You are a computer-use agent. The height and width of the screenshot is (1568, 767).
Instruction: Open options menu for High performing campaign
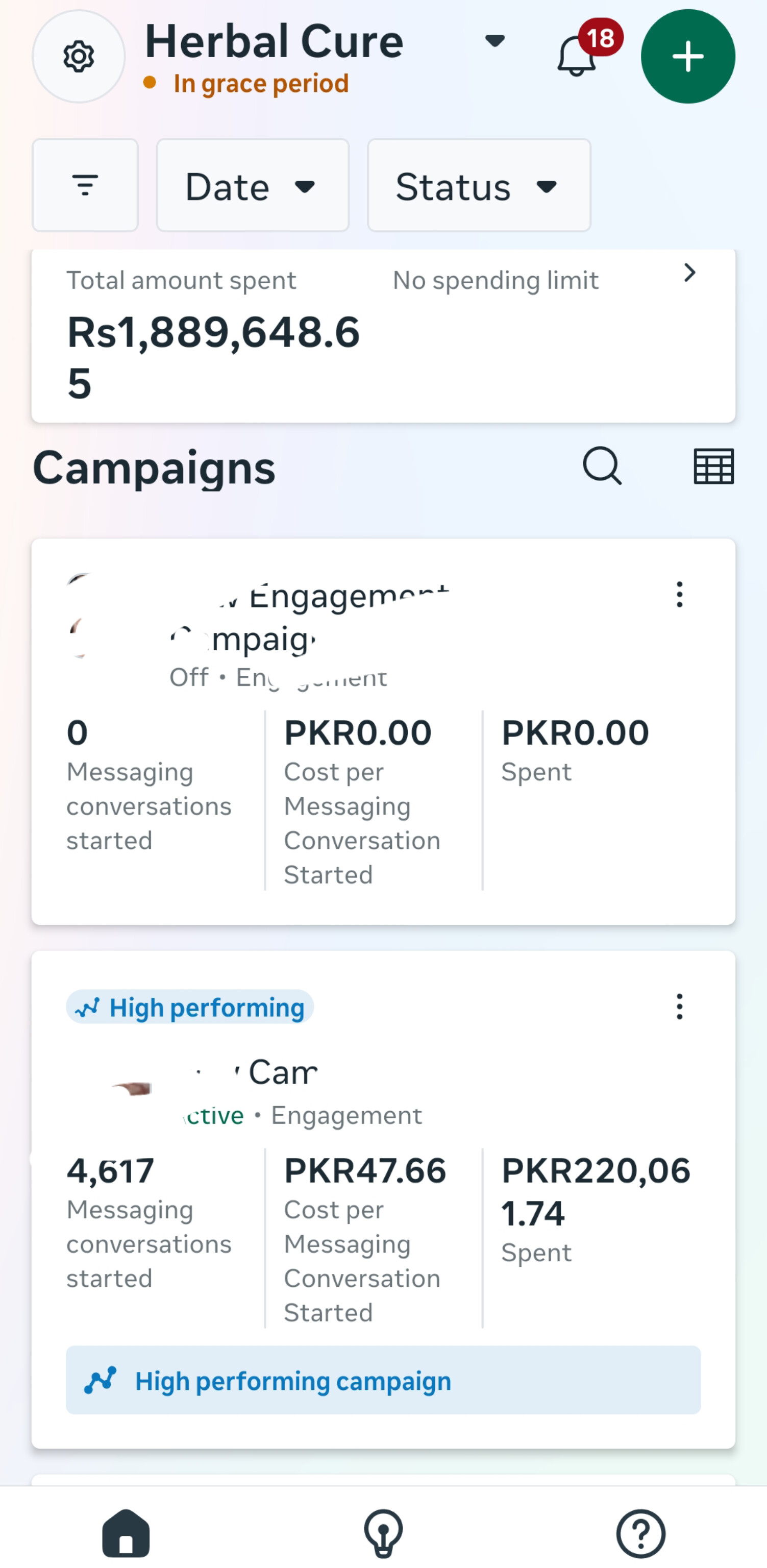pyautogui.click(x=679, y=1007)
